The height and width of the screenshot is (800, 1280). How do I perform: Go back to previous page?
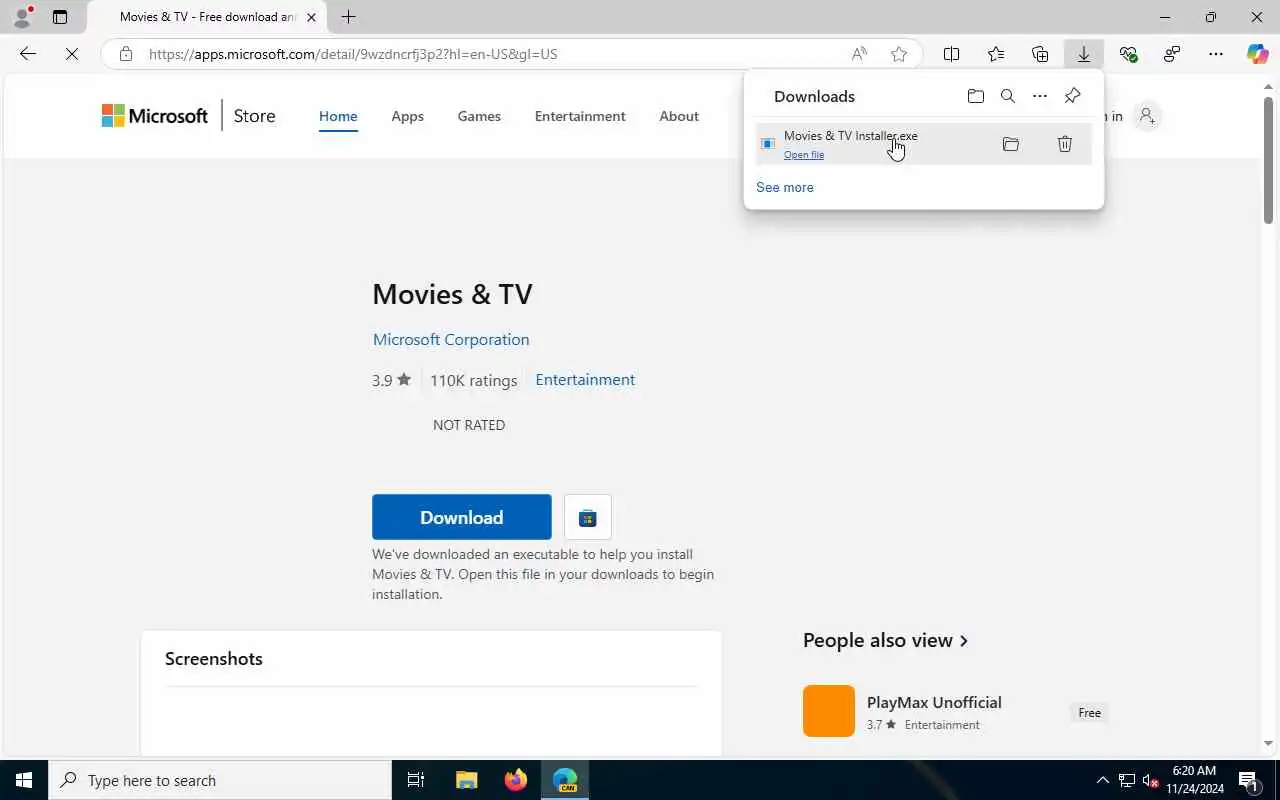click(28, 54)
